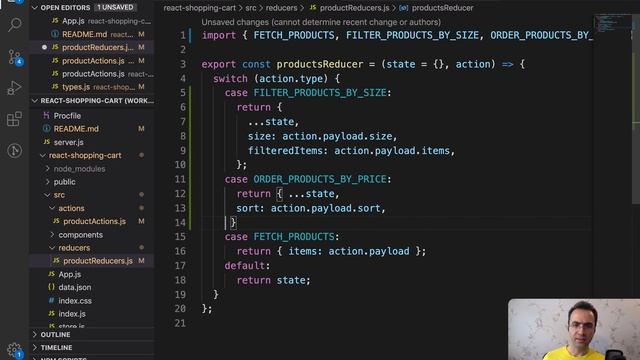This screenshot has width=640, height=360.
Task: Open index.css in the explorer
Action: coord(75,301)
